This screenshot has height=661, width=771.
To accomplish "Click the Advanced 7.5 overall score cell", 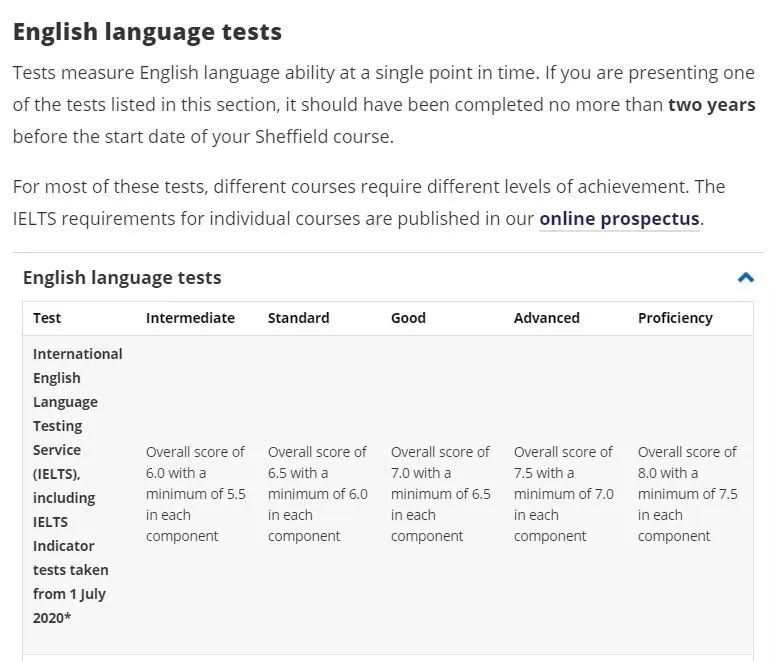I will [563, 494].
